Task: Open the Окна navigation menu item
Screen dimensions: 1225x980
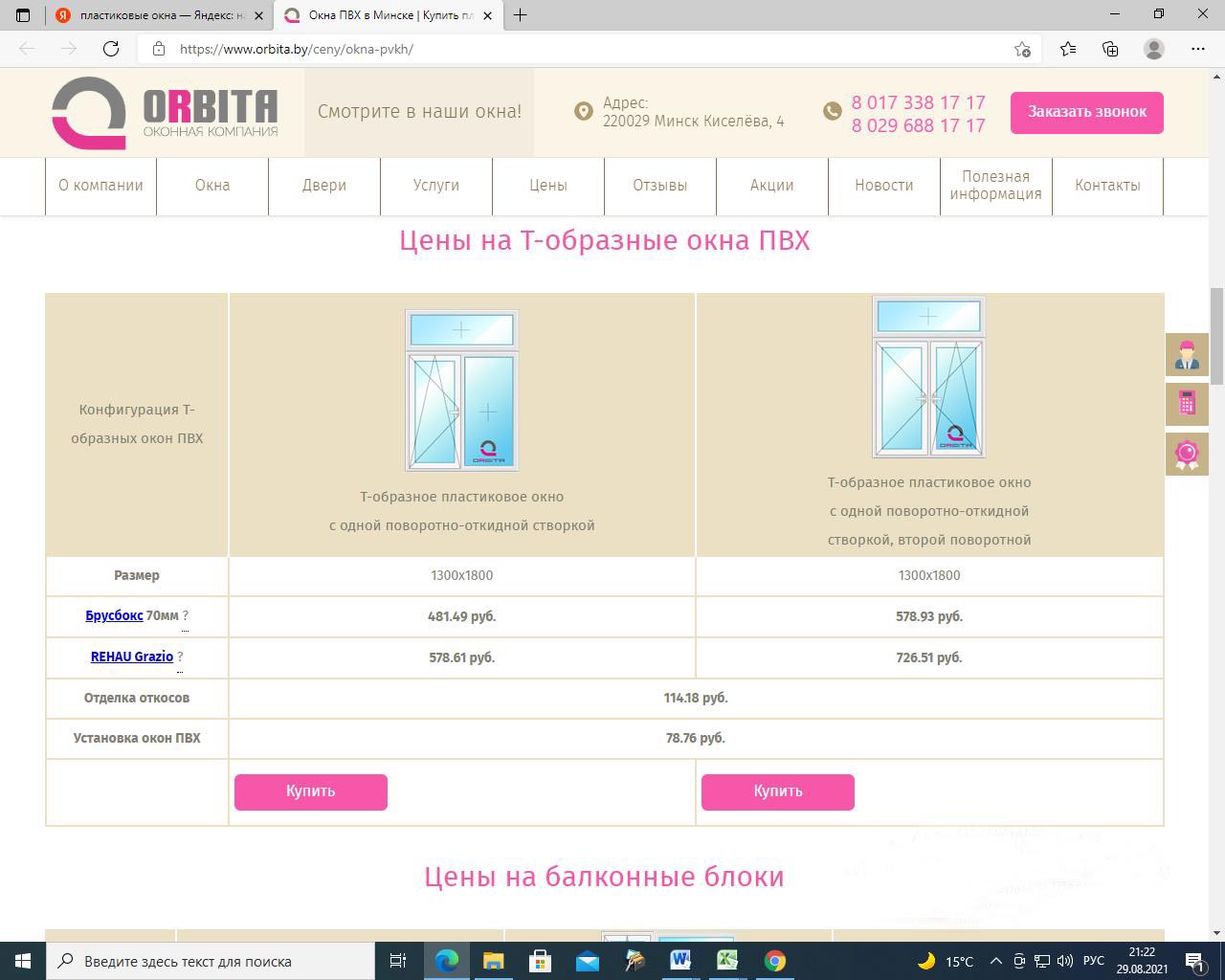Action: point(212,186)
